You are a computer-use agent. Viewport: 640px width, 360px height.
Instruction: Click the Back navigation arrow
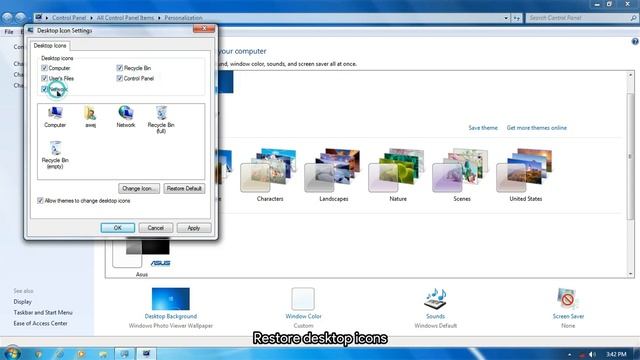pyautogui.click(x=7, y=18)
